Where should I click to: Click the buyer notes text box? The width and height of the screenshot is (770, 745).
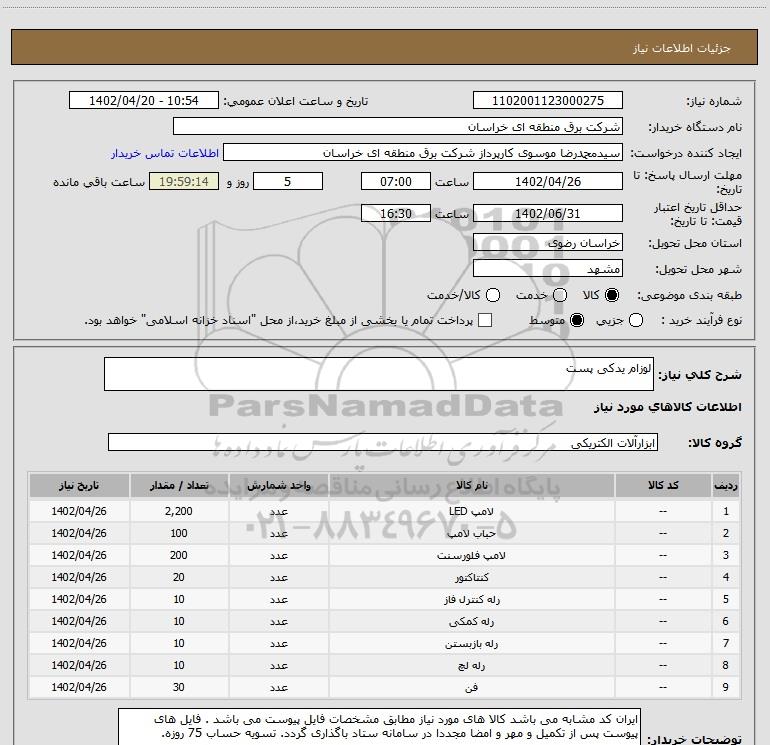click(x=379, y=726)
